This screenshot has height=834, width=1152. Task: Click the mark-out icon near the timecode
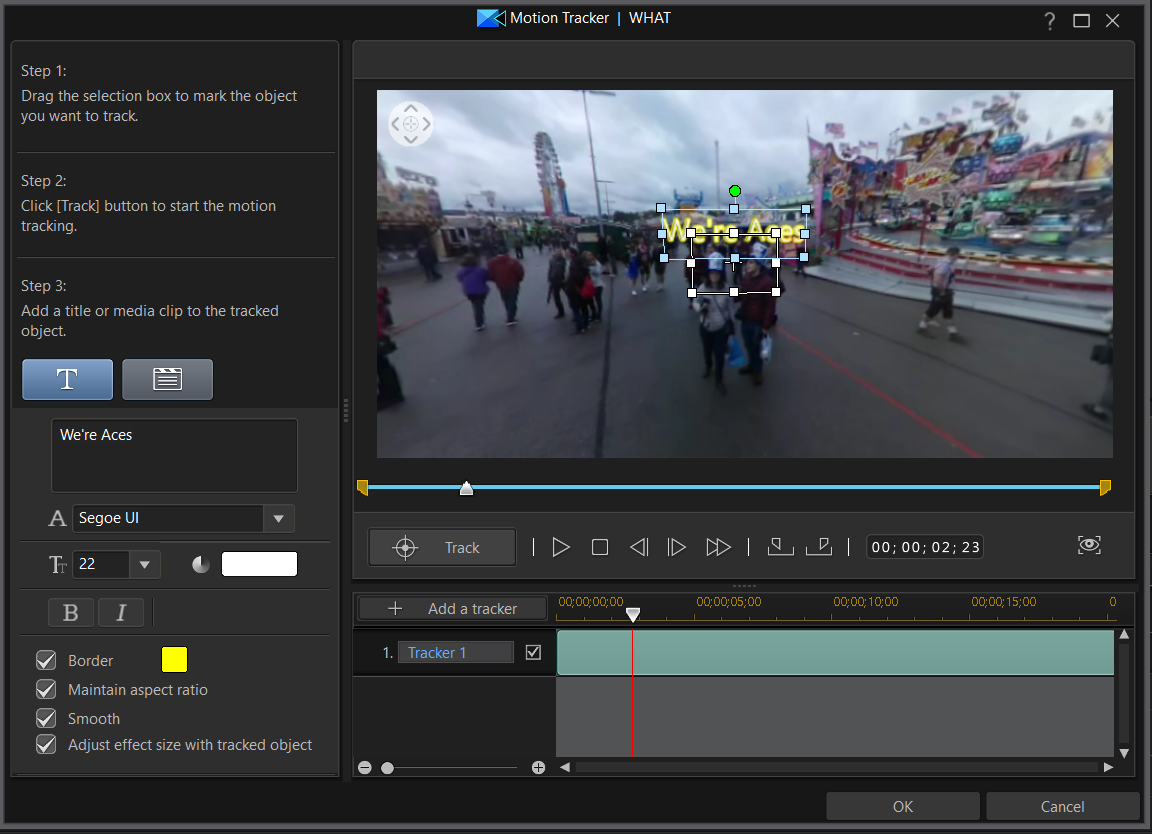click(x=820, y=546)
